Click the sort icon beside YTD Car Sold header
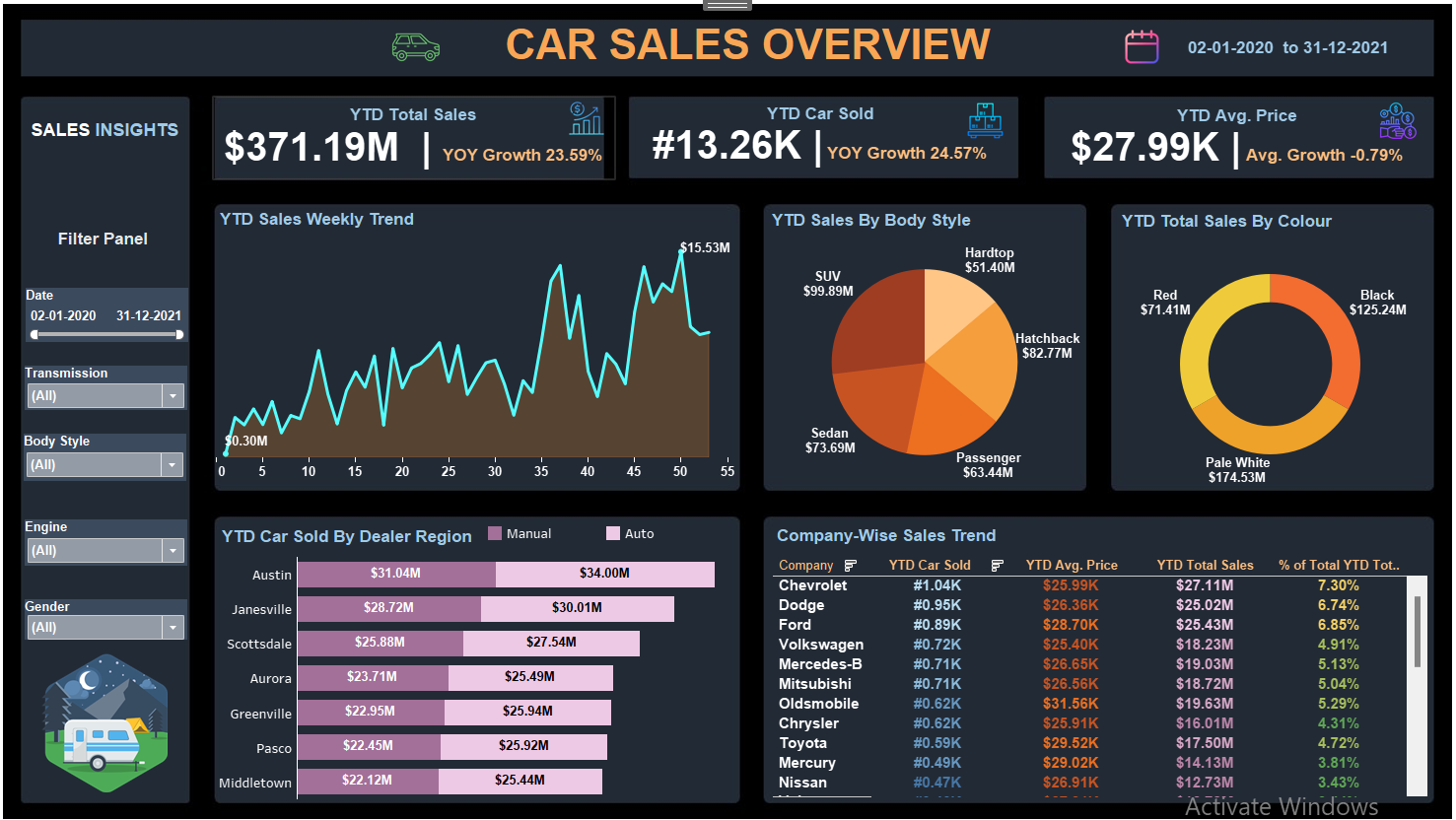1456x820 pixels. tap(997, 566)
